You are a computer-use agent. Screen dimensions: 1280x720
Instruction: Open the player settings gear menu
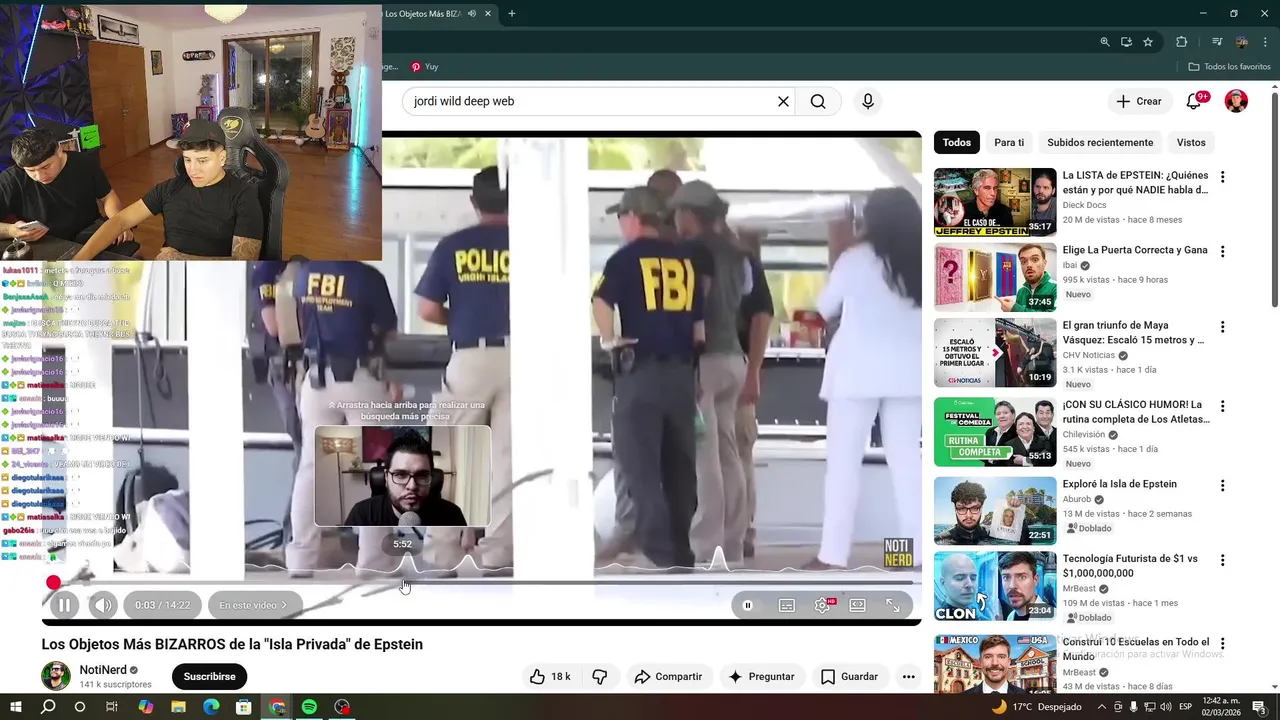click(822, 605)
